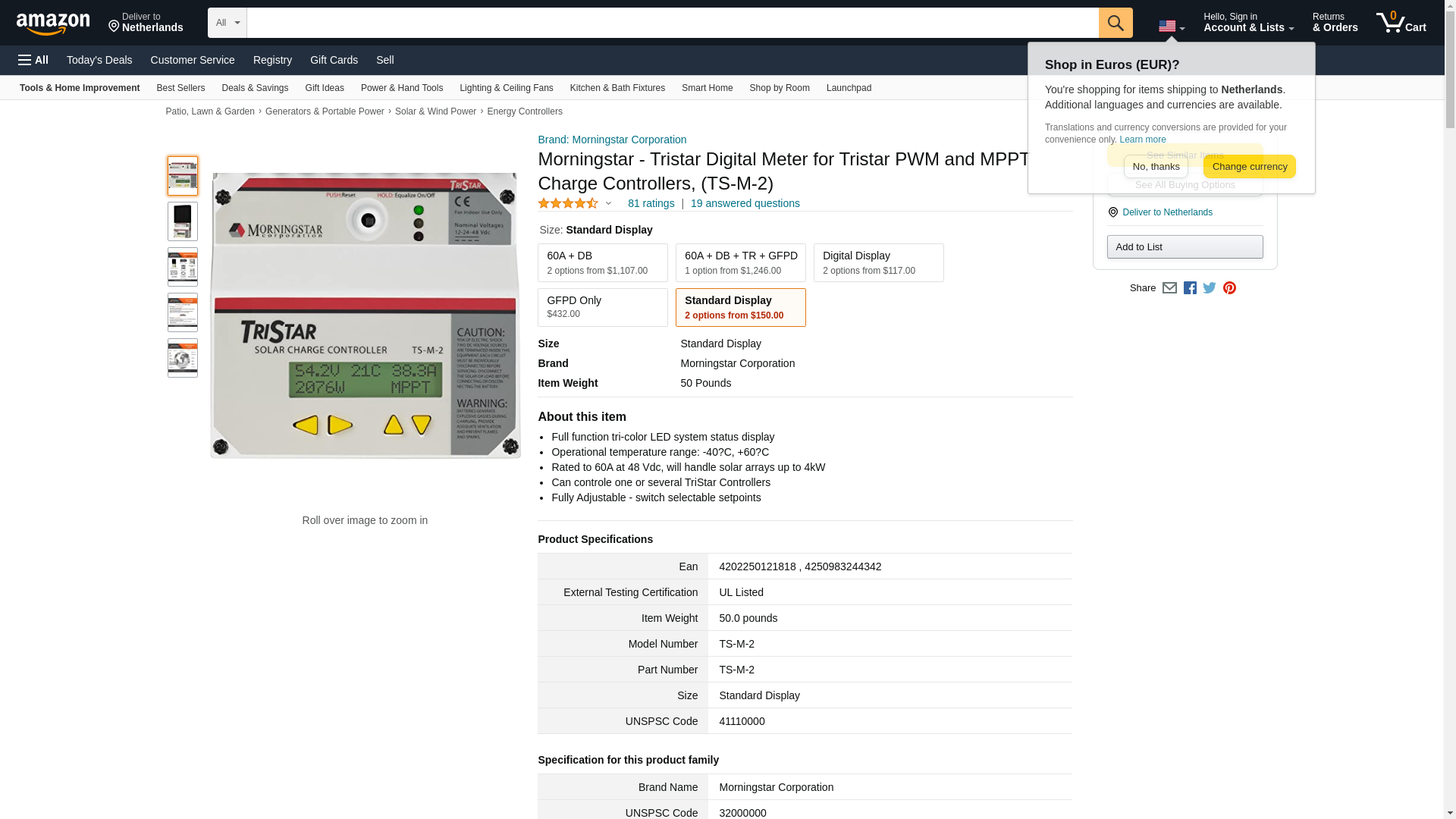Open Today's Deals nav item
The image size is (1456, 819).
(99, 60)
